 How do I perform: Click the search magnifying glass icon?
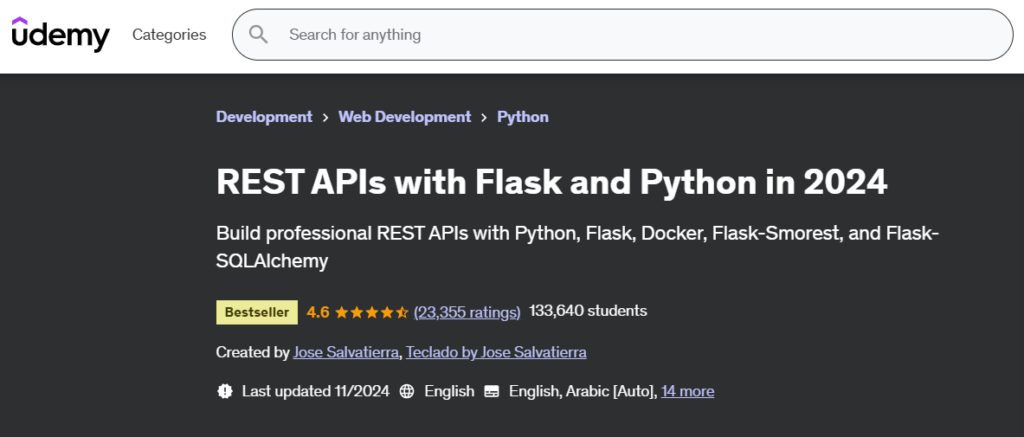point(259,35)
